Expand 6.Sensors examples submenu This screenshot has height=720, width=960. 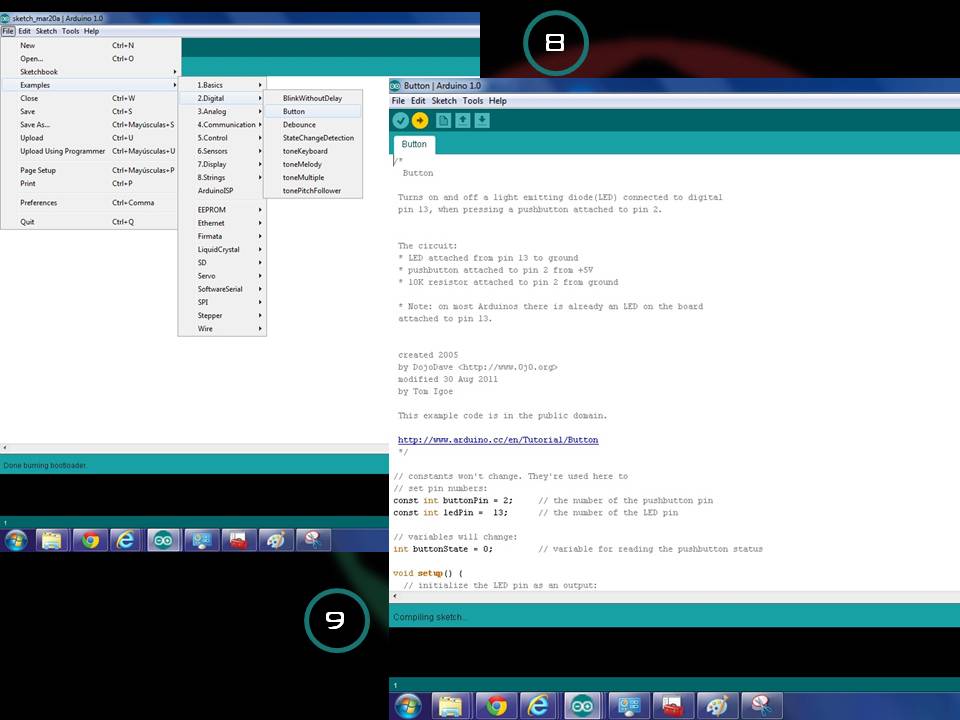click(x=222, y=151)
